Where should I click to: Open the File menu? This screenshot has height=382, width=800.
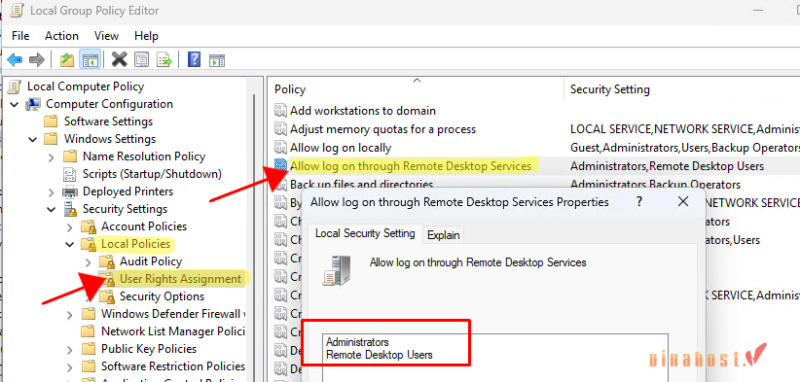(20, 36)
